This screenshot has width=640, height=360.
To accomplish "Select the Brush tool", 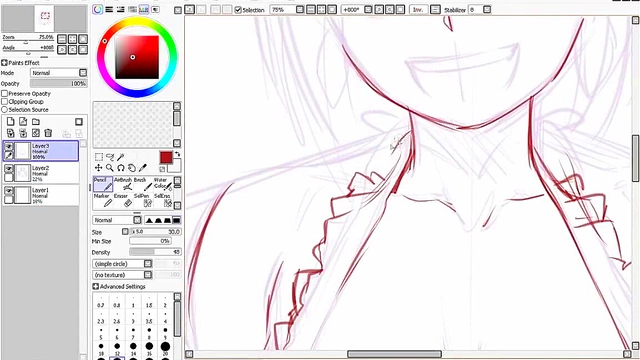I will click(x=142, y=184).
